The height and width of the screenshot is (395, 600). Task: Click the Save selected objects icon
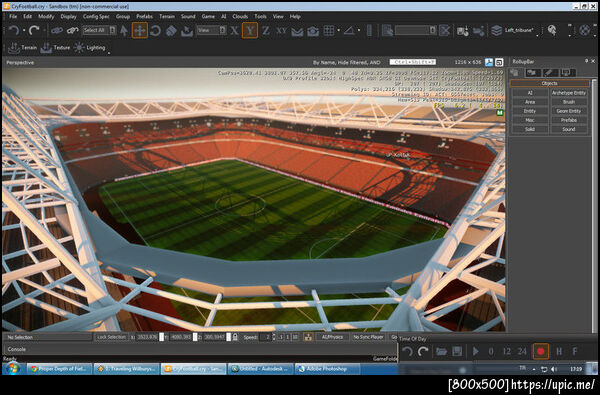[463, 31]
